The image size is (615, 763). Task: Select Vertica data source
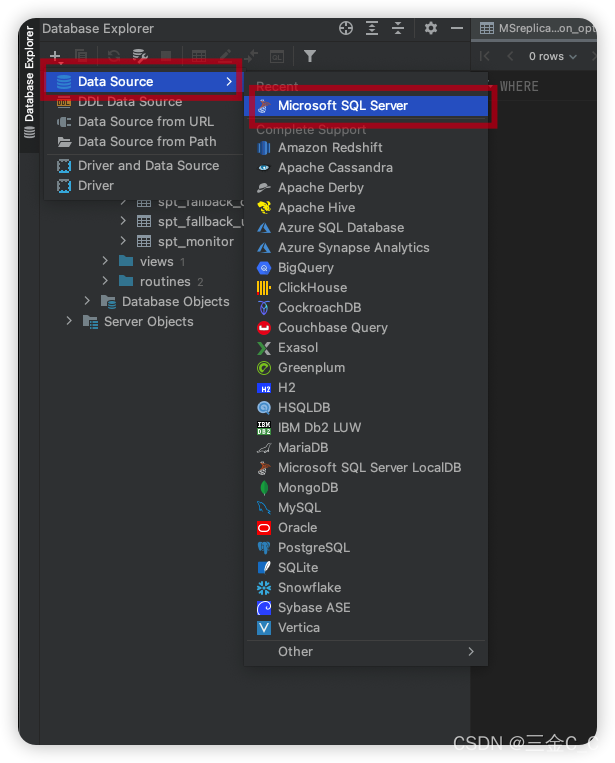pos(366,628)
